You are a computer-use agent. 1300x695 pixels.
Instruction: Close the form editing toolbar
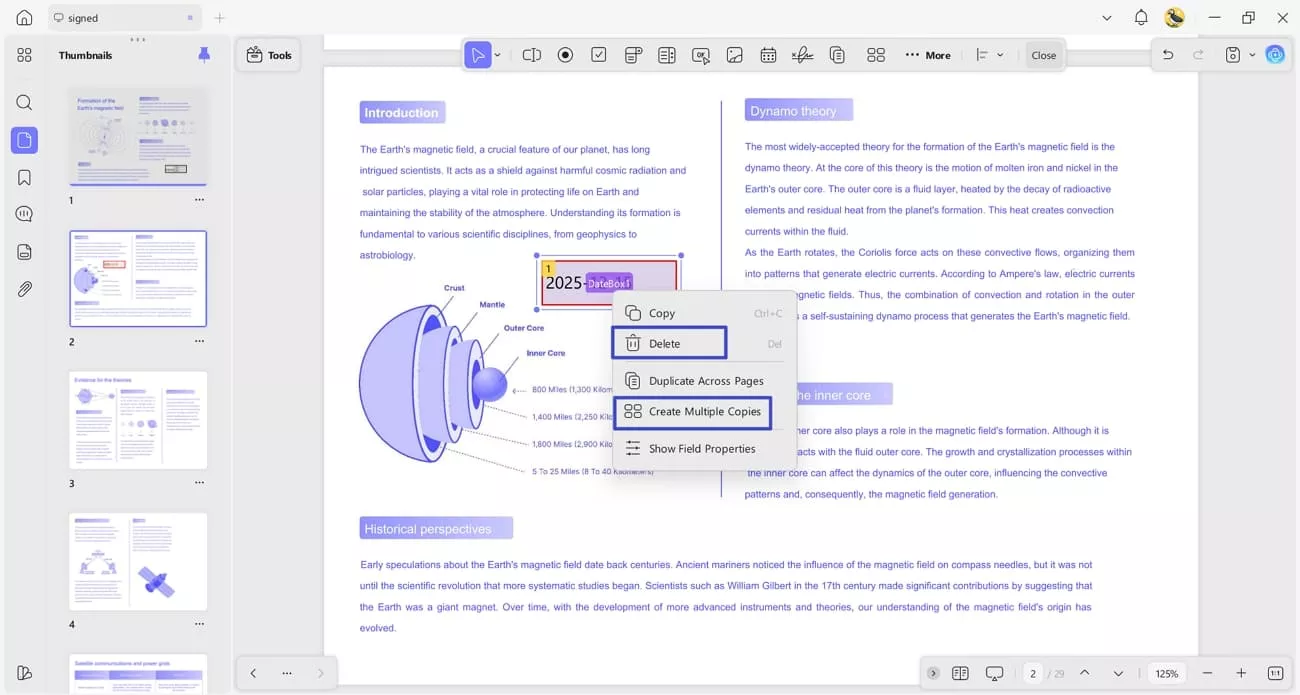point(1044,55)
